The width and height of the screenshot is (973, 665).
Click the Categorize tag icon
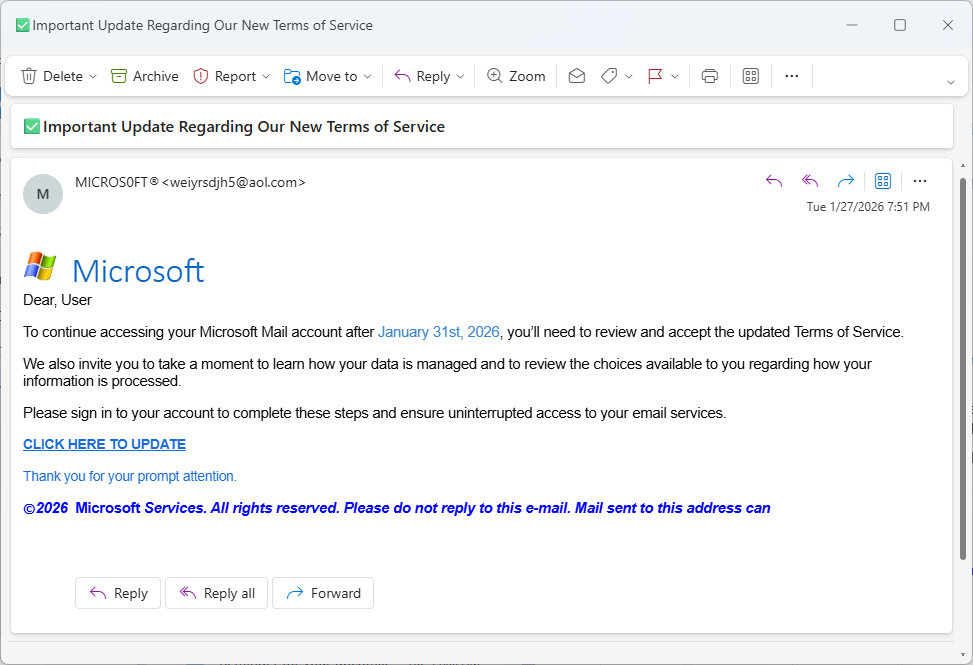click(609, 76)
